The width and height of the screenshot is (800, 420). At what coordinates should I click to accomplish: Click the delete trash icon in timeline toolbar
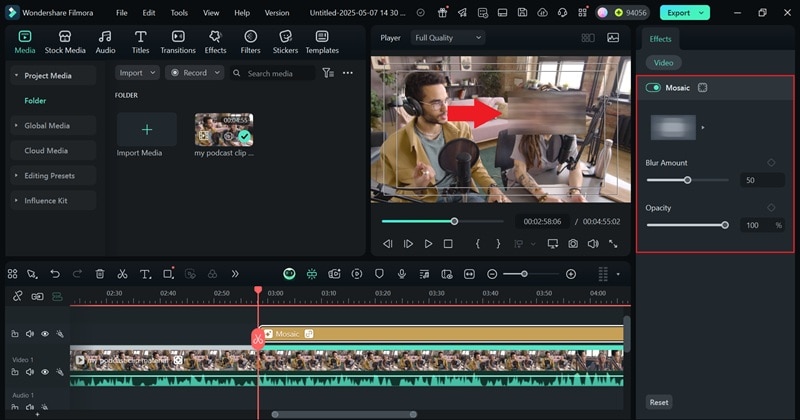coord(100,273)
